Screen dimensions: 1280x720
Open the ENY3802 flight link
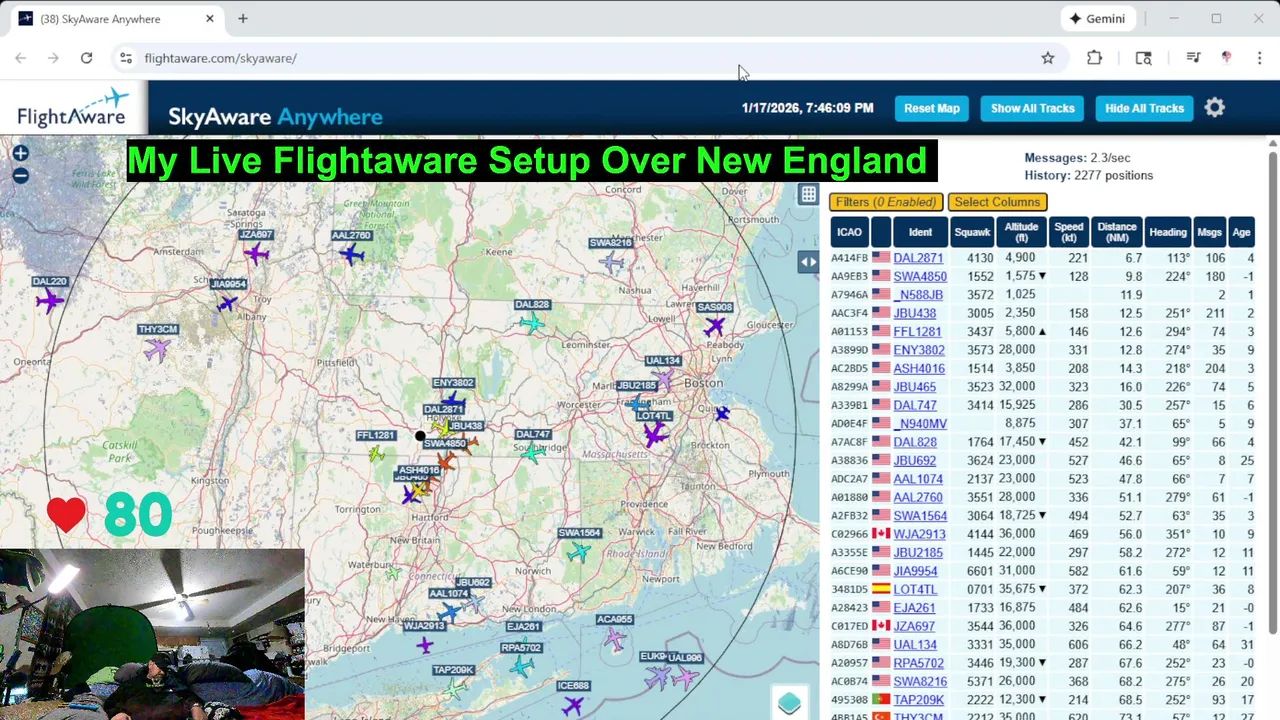(919, 350)
